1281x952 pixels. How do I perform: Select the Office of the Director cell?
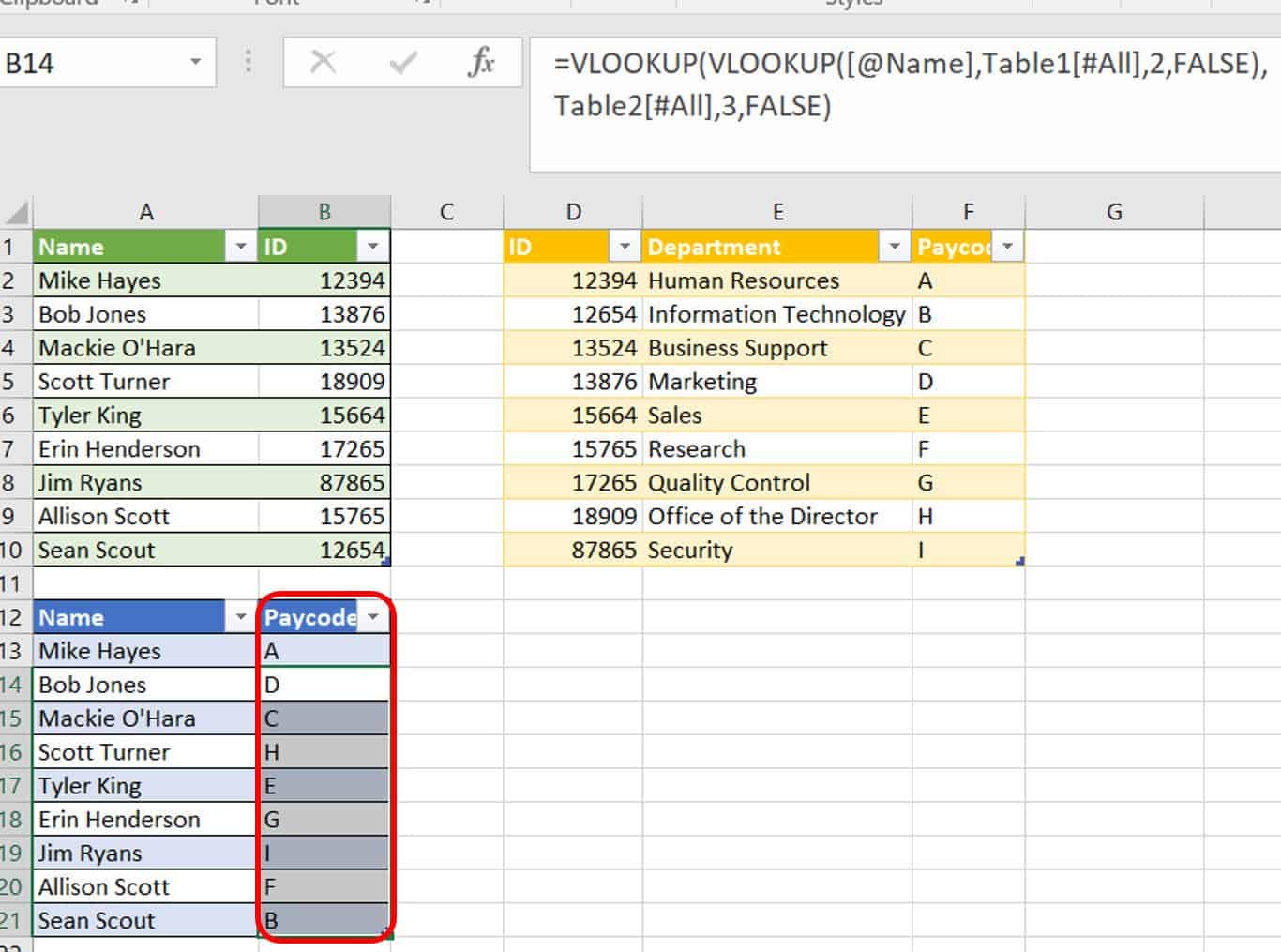coord(777,517)
